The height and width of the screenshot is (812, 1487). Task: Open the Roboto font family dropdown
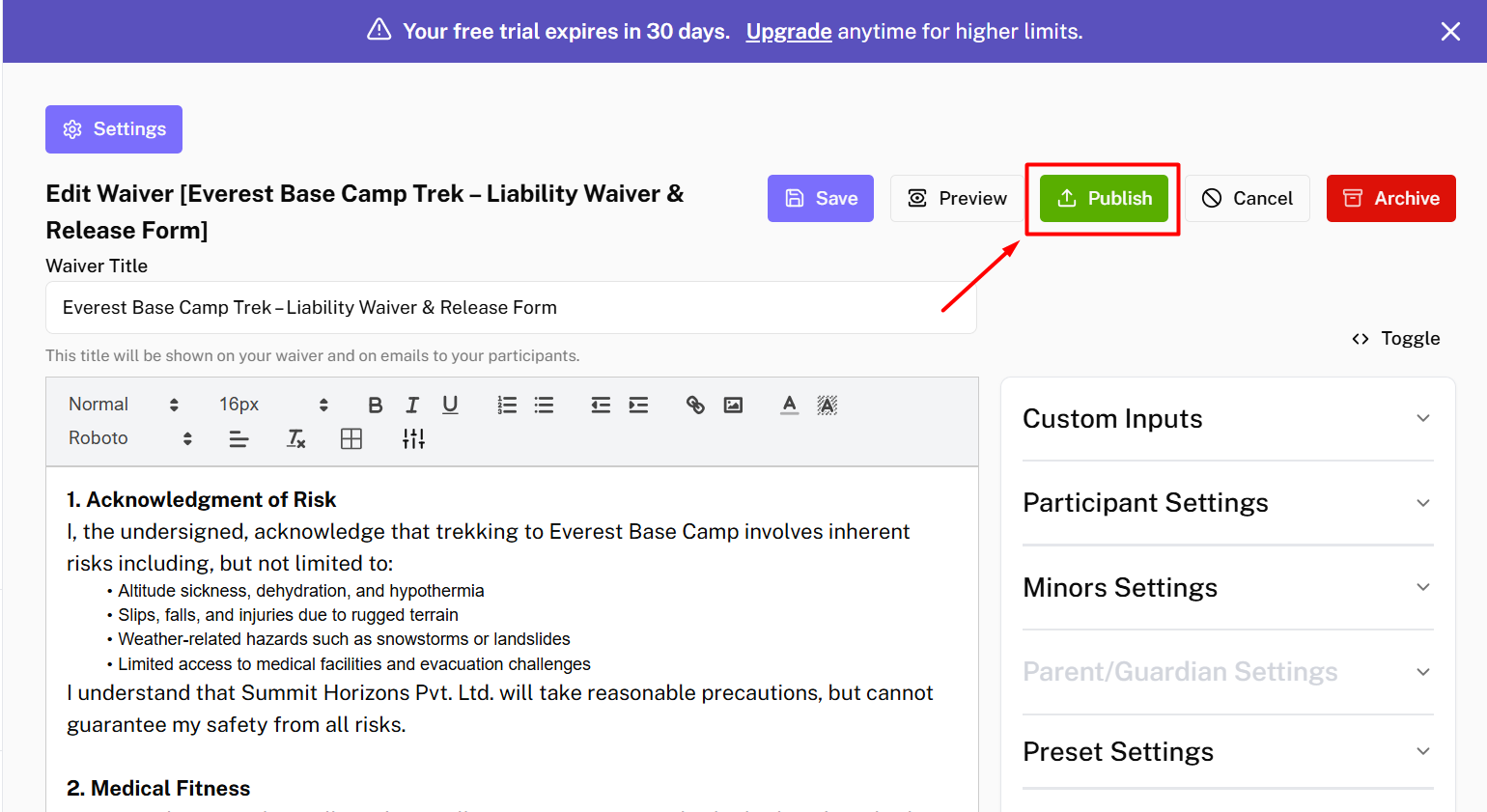point(129,438)
